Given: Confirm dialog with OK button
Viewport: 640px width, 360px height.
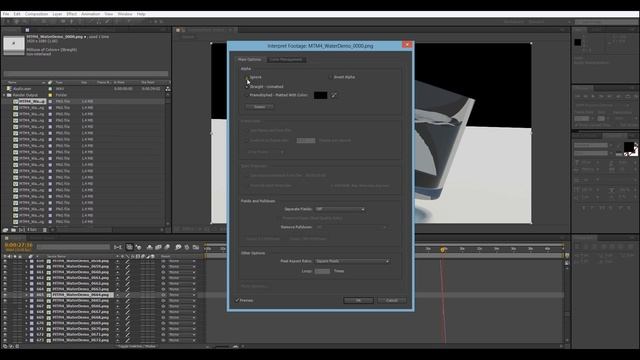Looking at the screenshot, I should 358,300.
